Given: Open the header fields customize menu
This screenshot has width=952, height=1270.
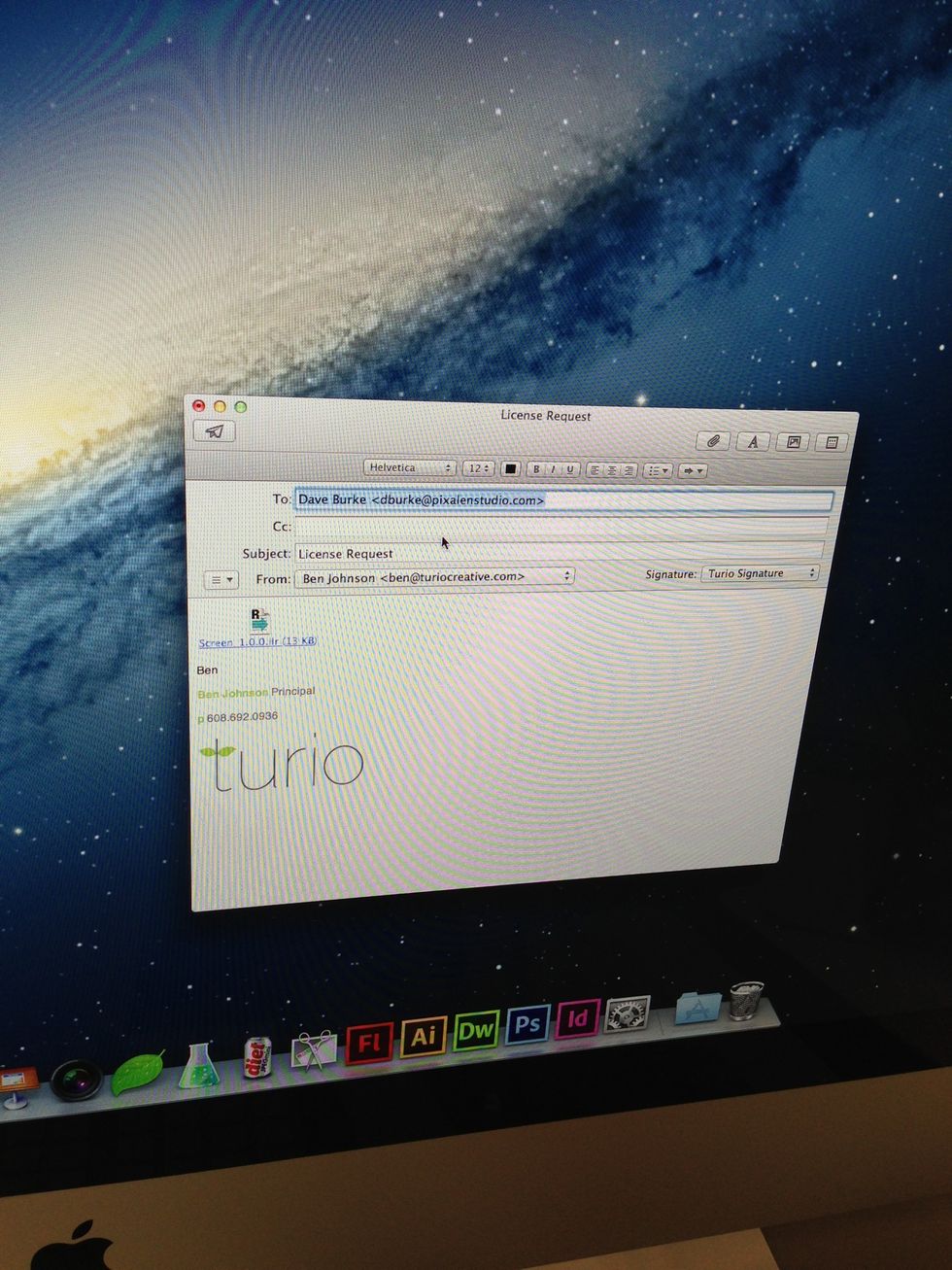Looking at the screenshot, I should pyautogui.click(x=221, y=580).
